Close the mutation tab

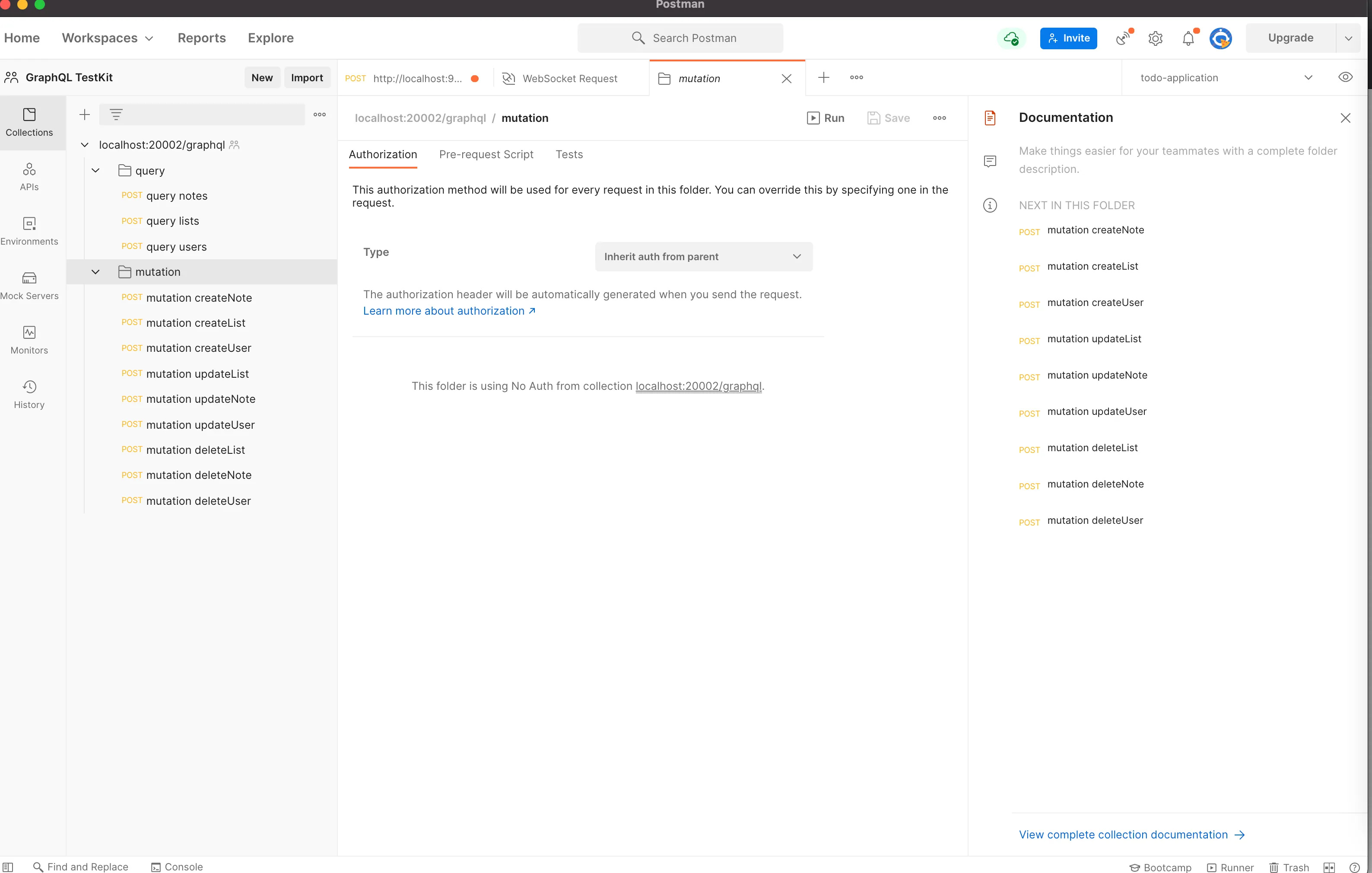pyautogui.click(x=787, y=79)
